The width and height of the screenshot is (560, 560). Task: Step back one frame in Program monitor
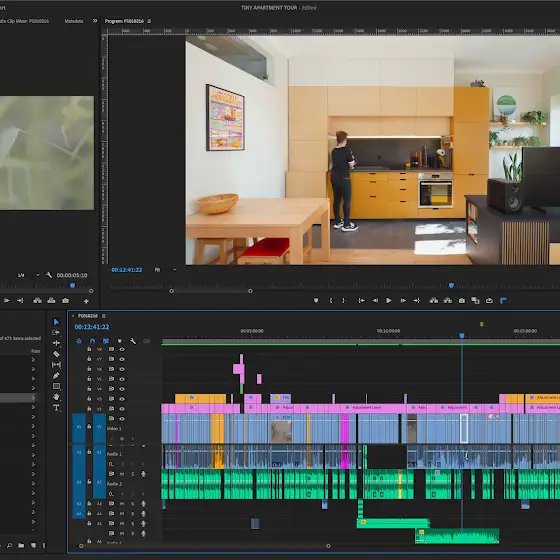coord(375,301)
